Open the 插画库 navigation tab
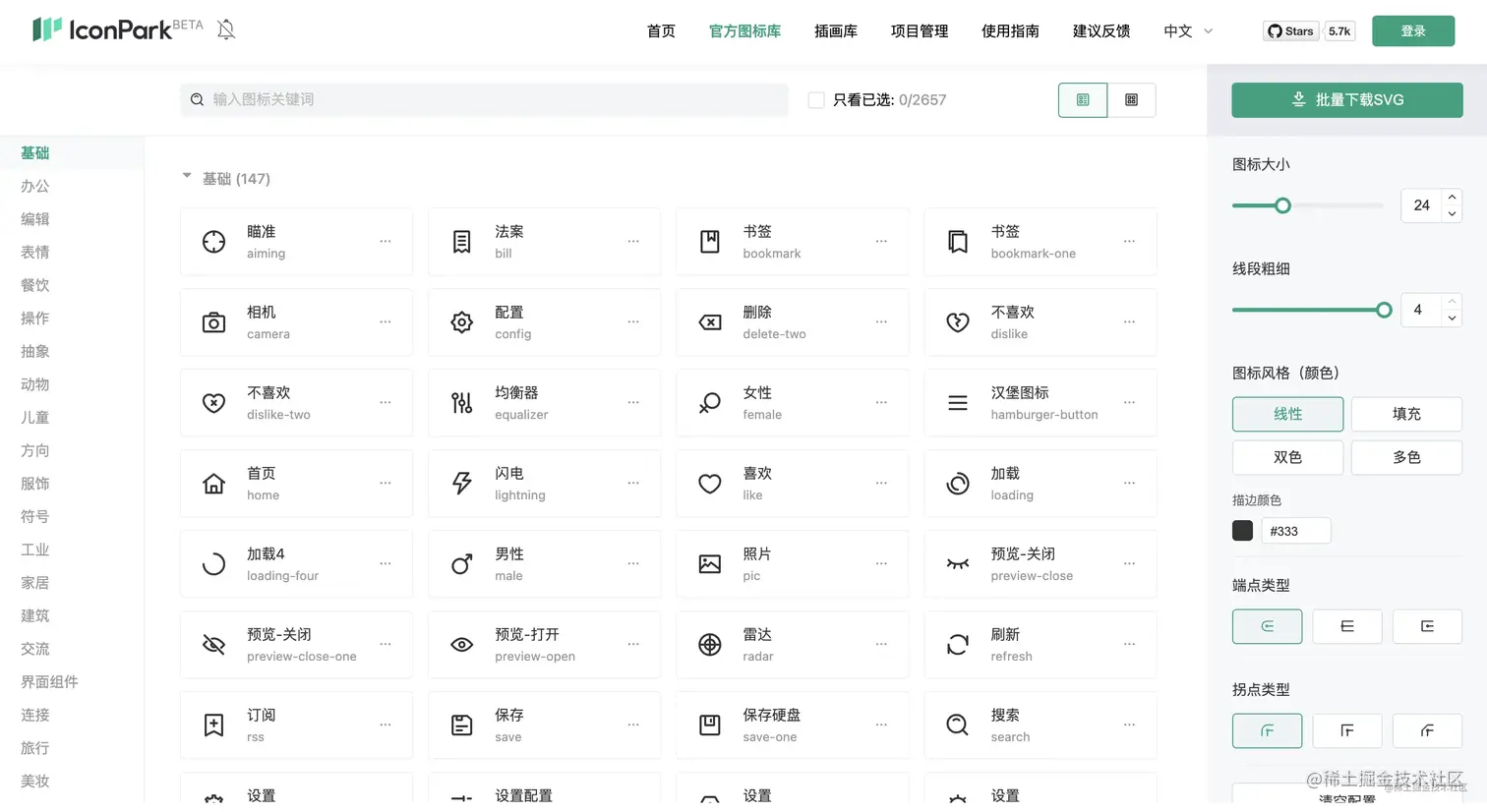This screenshot has height=812, width=1487. click(836, 31)
